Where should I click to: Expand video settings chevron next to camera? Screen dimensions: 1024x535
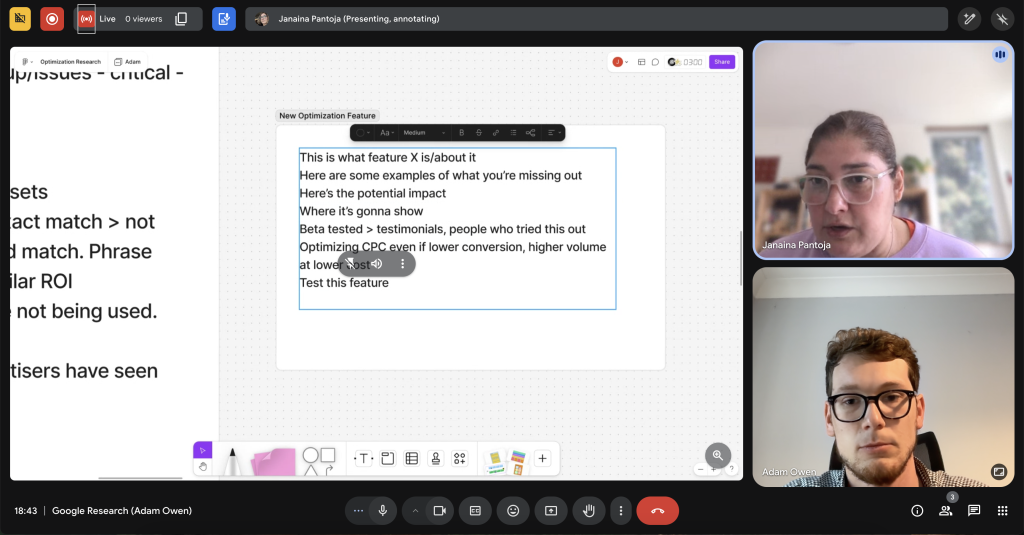[415, 511]
